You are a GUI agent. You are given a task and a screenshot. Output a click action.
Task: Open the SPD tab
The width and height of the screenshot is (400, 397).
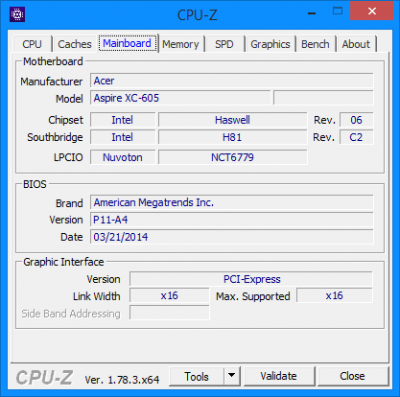pos(224,44)
